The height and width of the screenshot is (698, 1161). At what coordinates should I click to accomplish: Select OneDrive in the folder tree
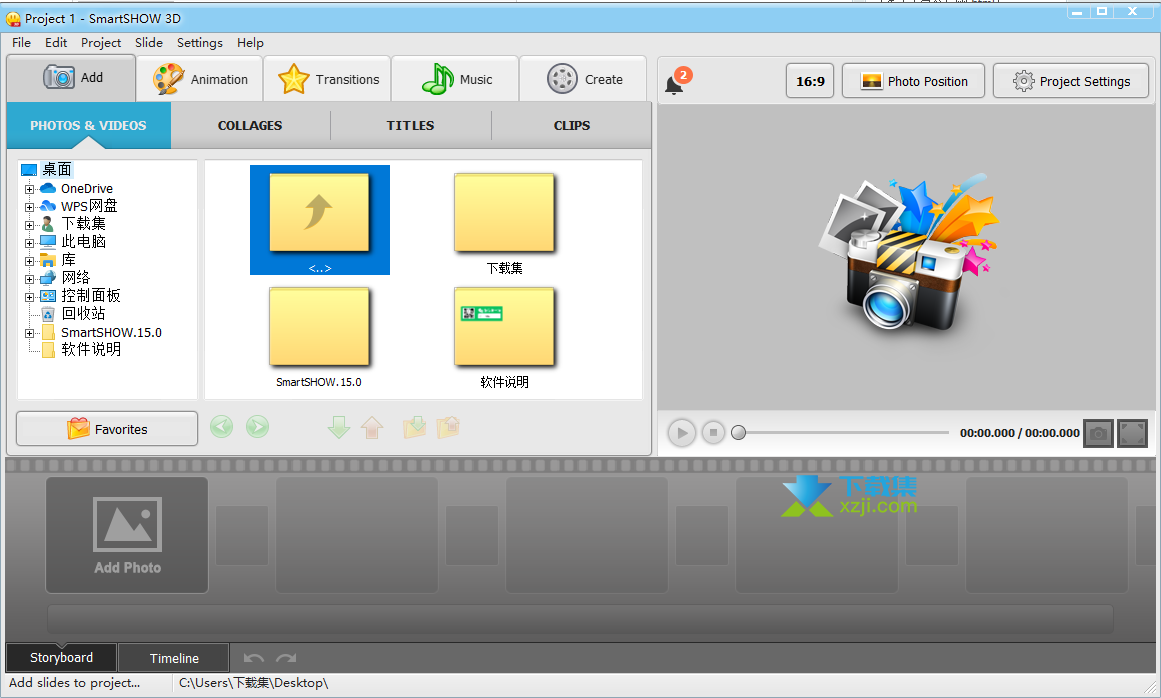click(87, 189)
